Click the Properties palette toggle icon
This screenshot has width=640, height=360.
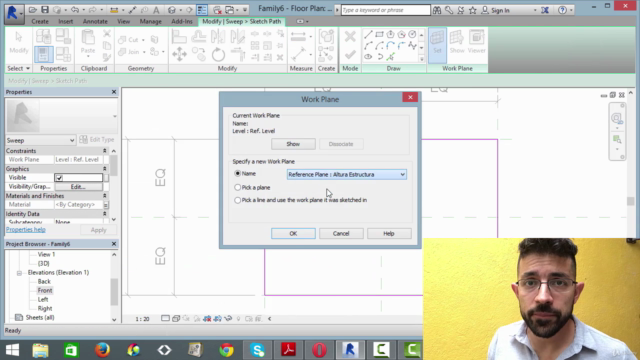click(43, 54)
